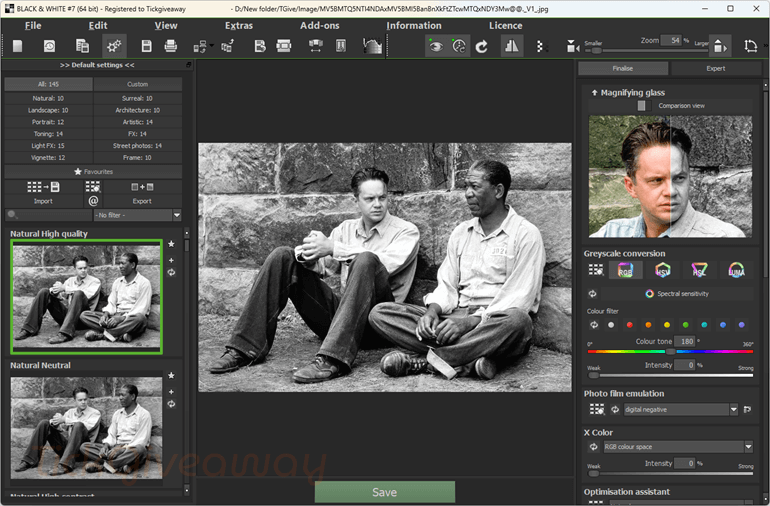Click the refresh icon beside Natural Neutral
Viewport: 770px width, 506px height.
point(171,404)
